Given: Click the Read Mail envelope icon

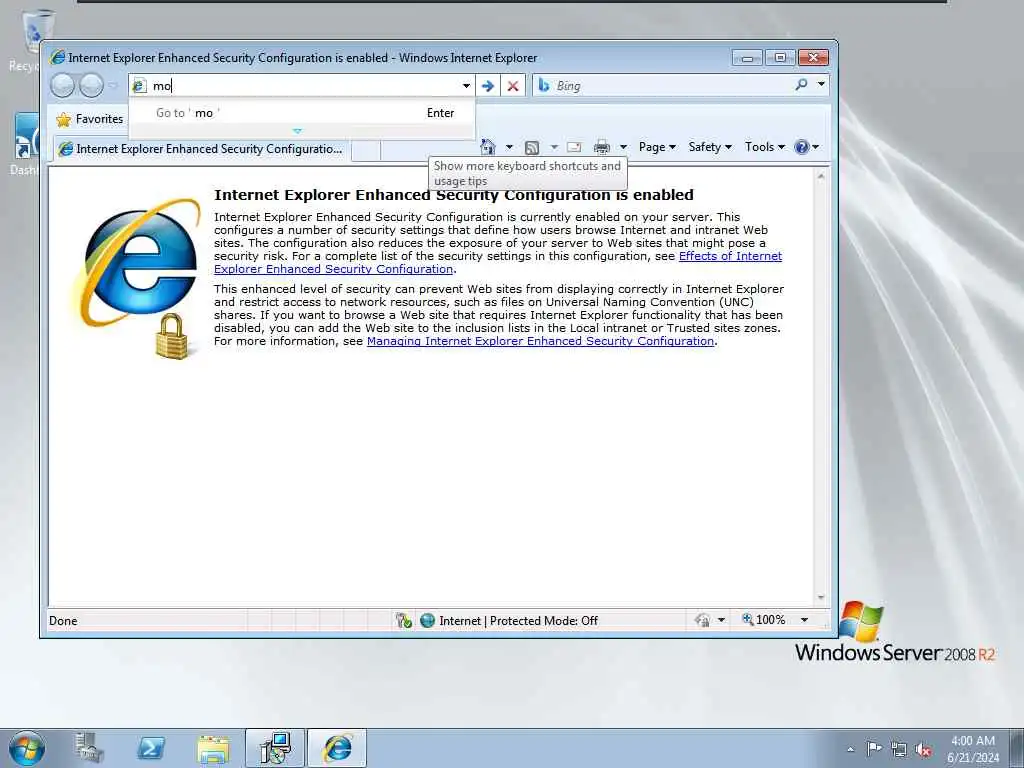Looking at the screenshot, I should [574, 147].
